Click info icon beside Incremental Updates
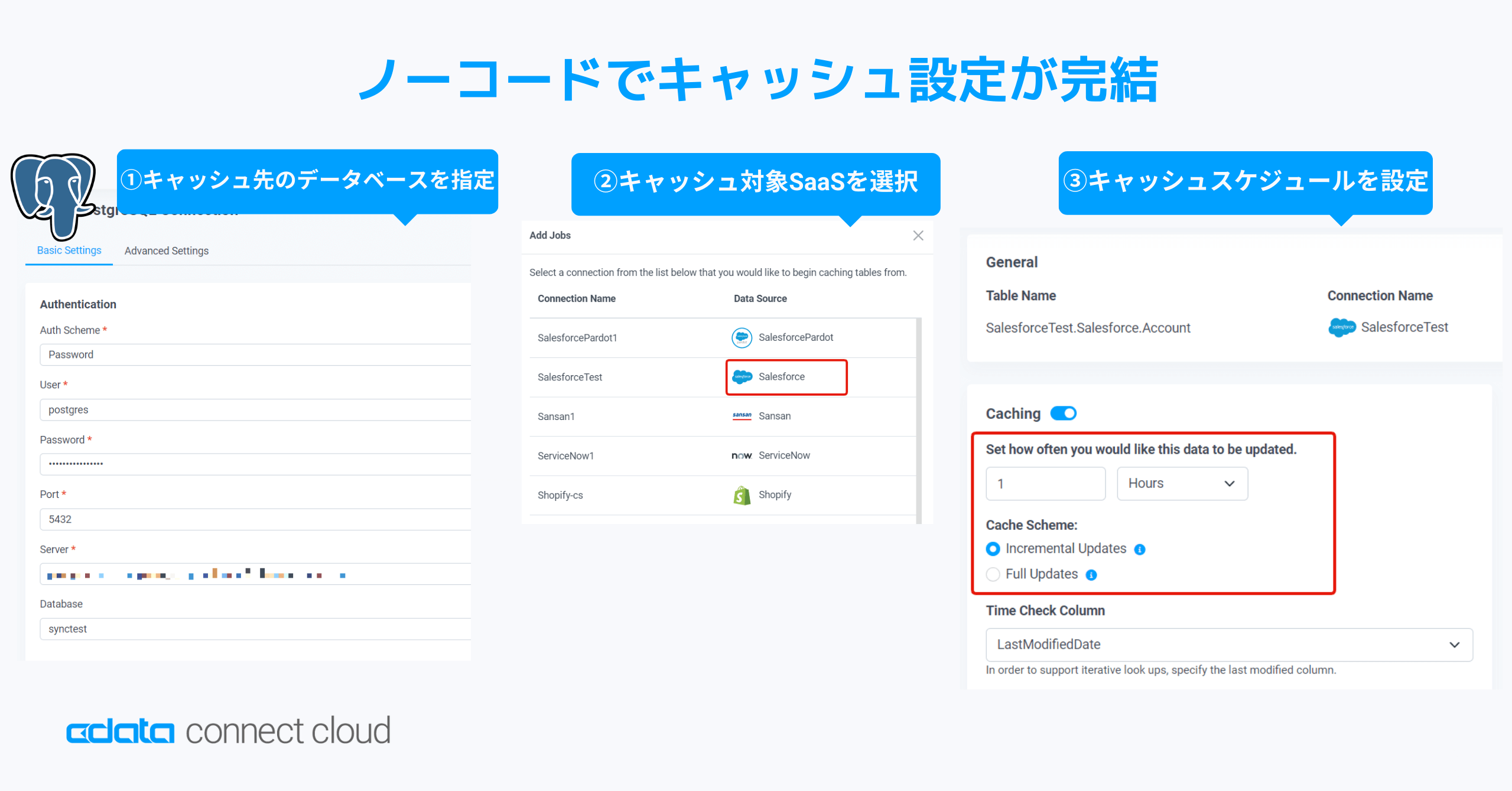 coord(1140,549)
